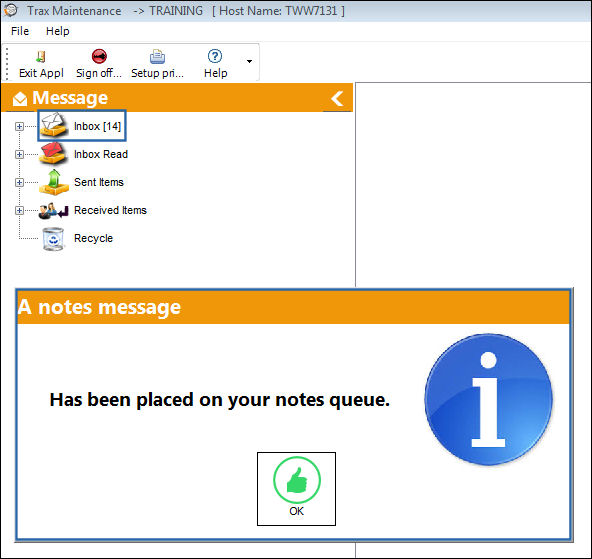Click the Exit Appl door icon
Image resolution: width=592 pixels, height=559 pixels.
(x=41, y=57)
